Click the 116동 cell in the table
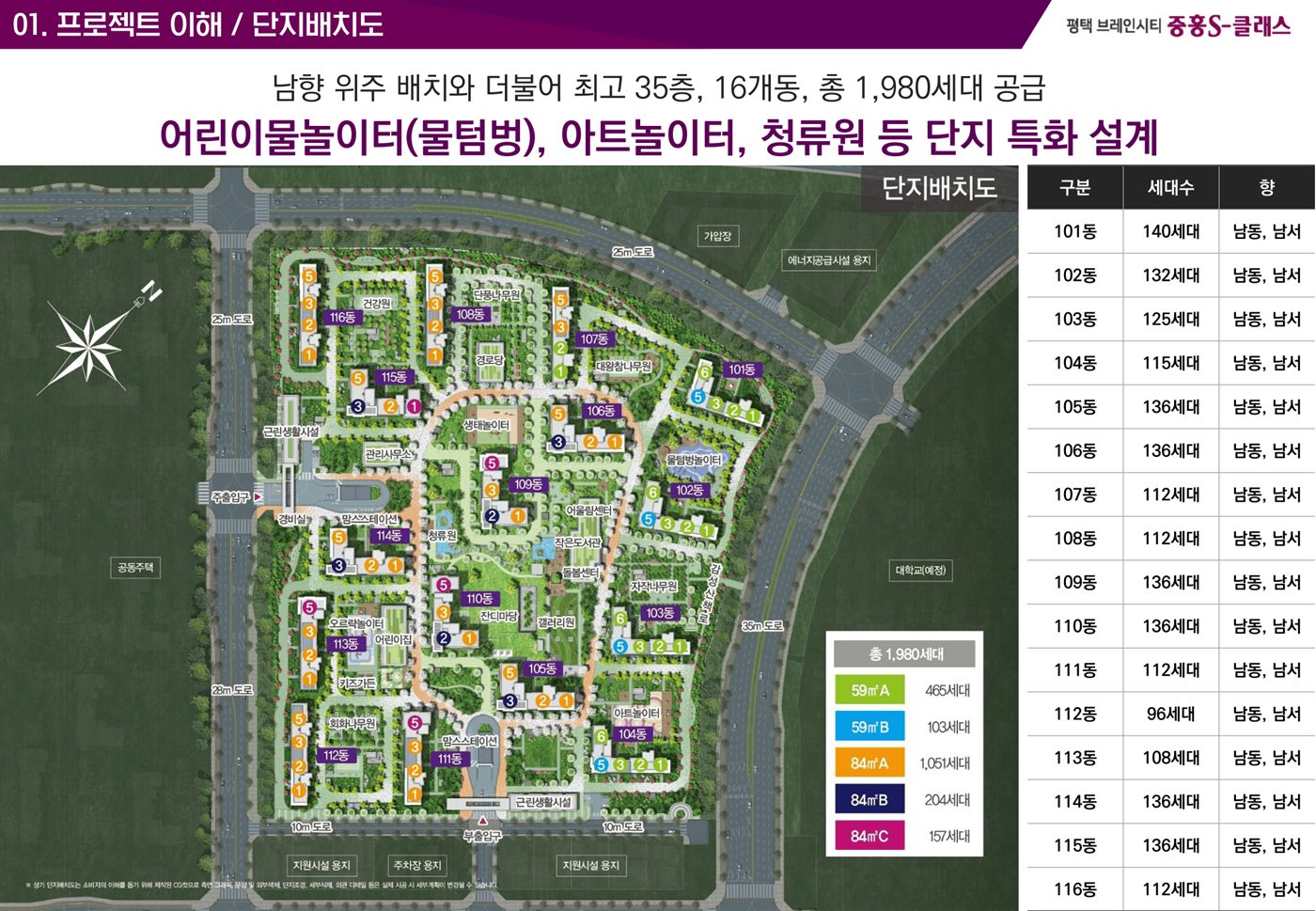Screen dimensions: 1316x911 pyautogui.click(x=1074, y=889)
